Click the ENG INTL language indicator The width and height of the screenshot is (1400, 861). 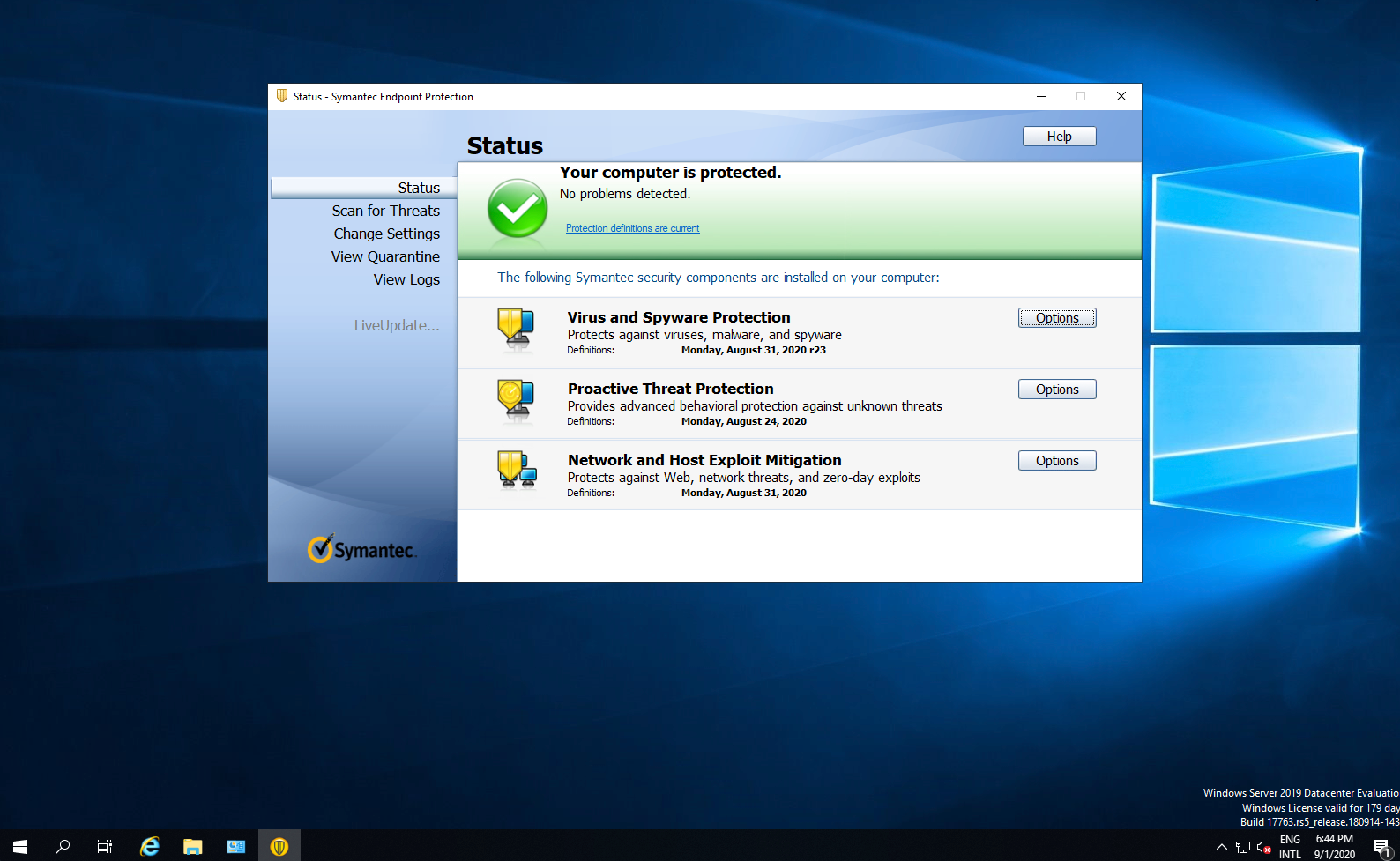[x=1290, y=847]
